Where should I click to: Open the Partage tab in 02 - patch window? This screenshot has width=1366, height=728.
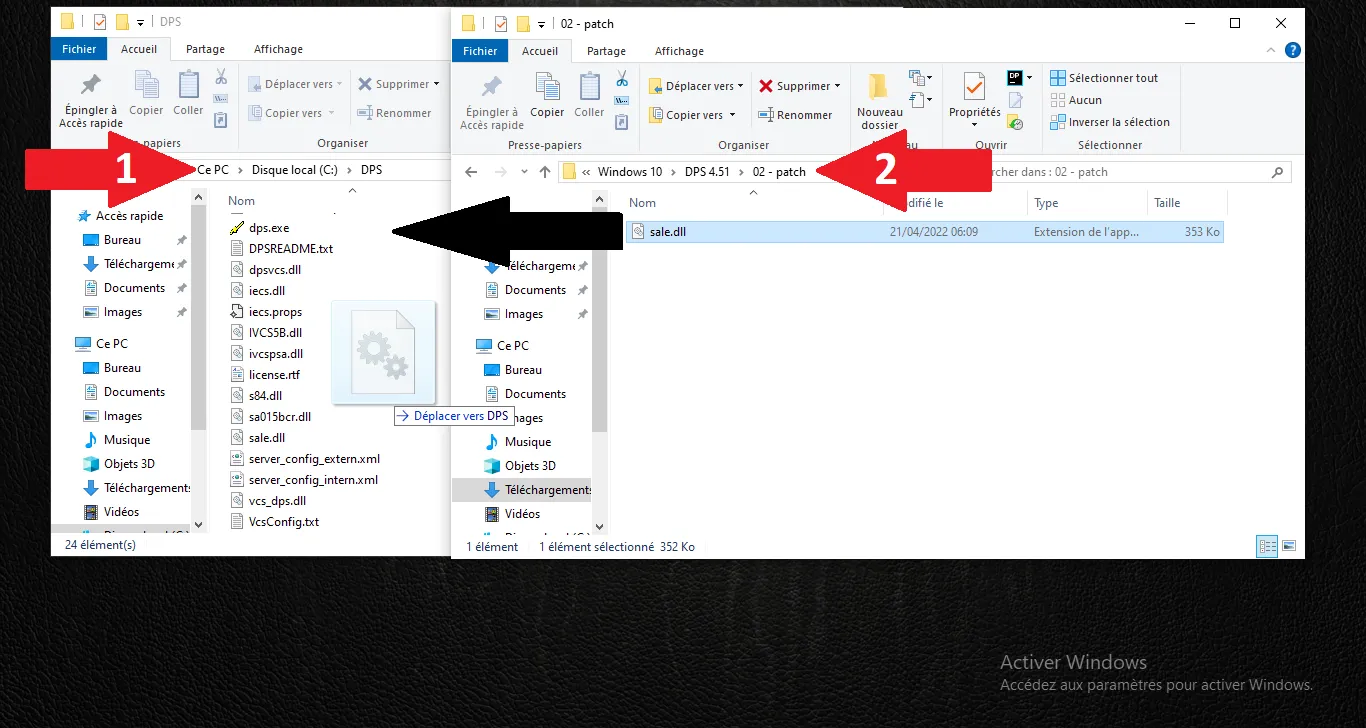click(606, 51)
